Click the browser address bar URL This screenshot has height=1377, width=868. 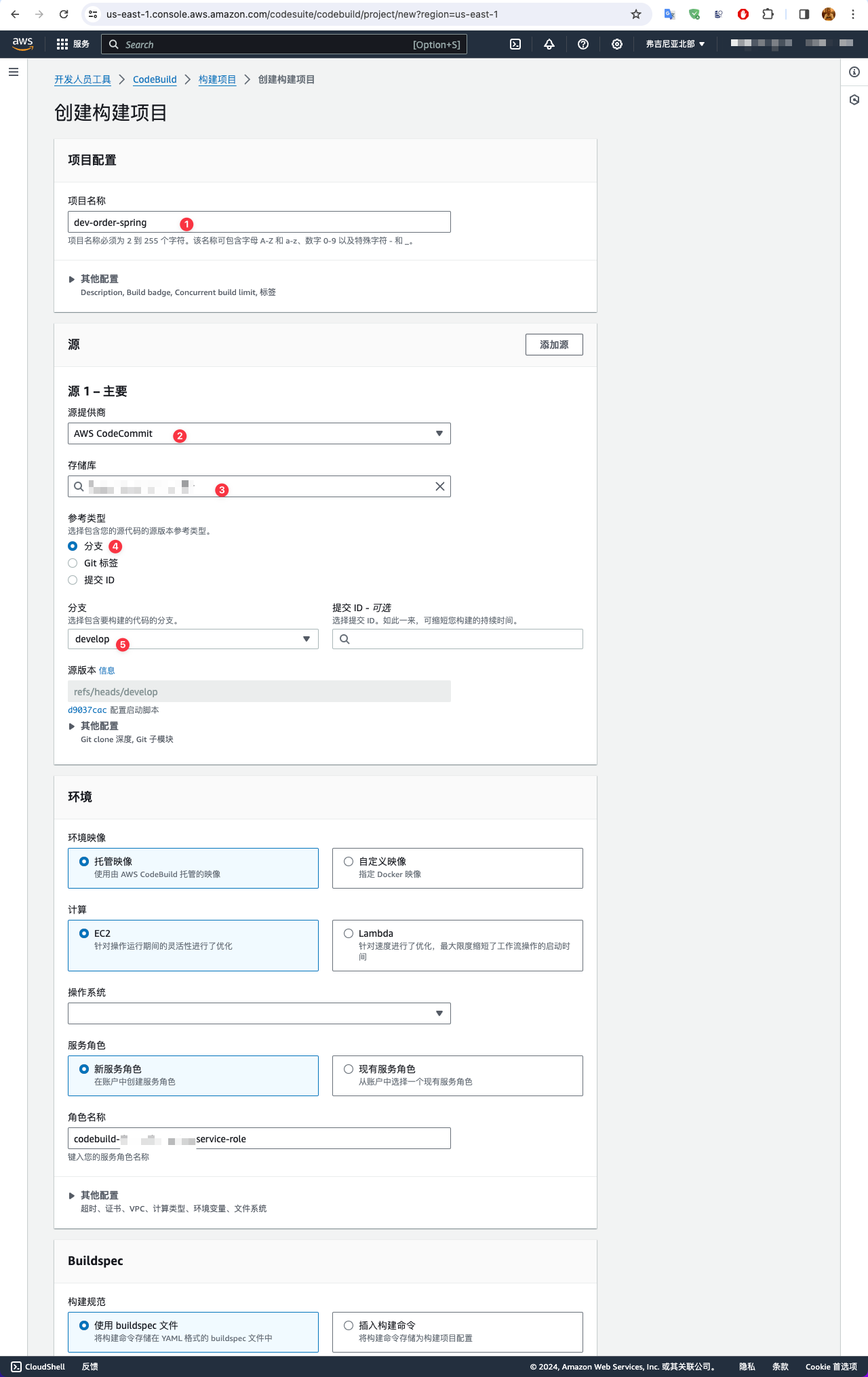[x=302, y=14]
